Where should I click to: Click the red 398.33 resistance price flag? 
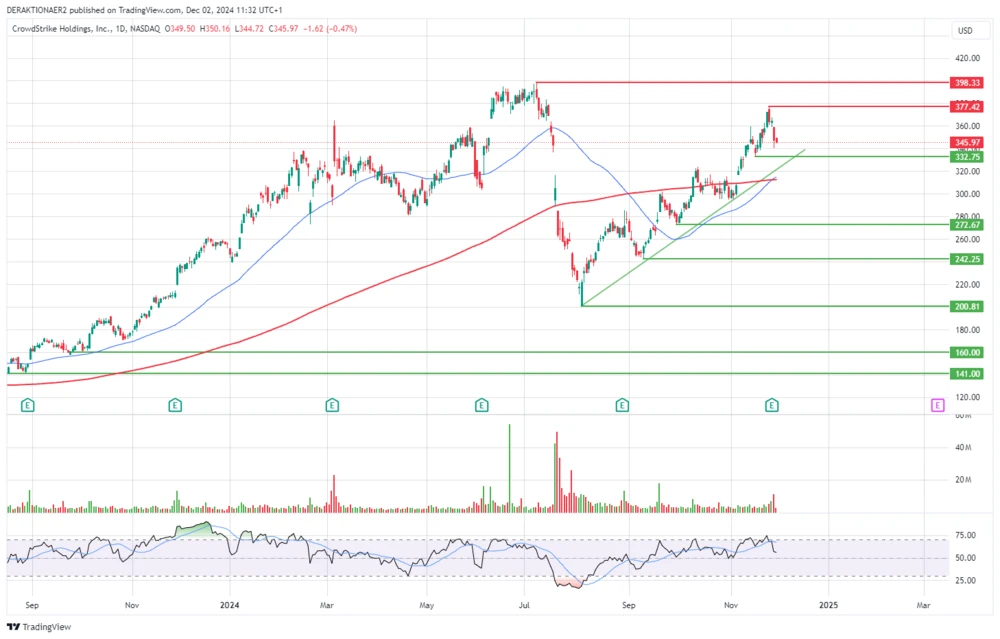click(967, 83)
